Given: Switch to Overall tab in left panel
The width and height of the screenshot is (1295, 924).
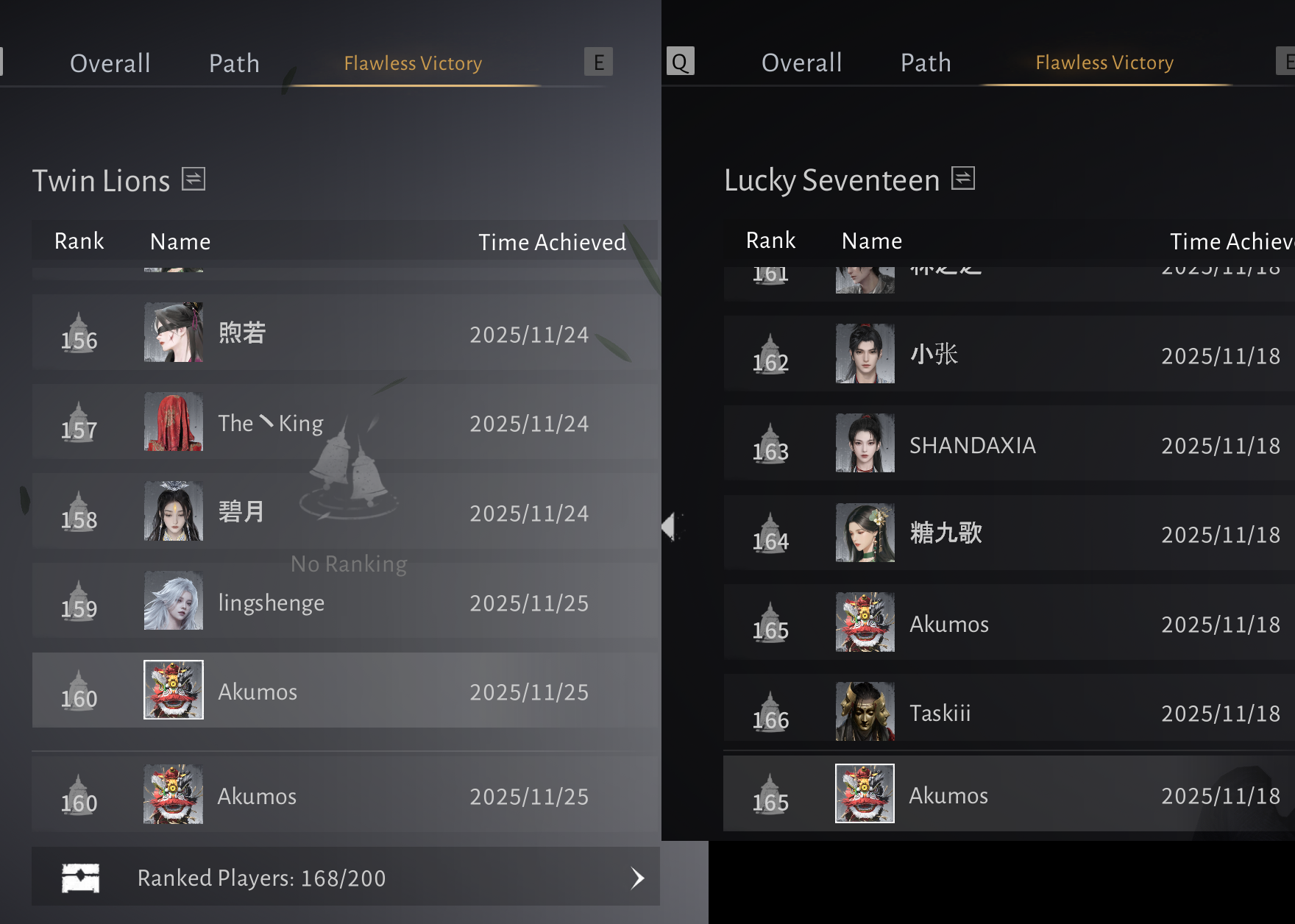Looking at the screenshot, I should pos(110,63).
